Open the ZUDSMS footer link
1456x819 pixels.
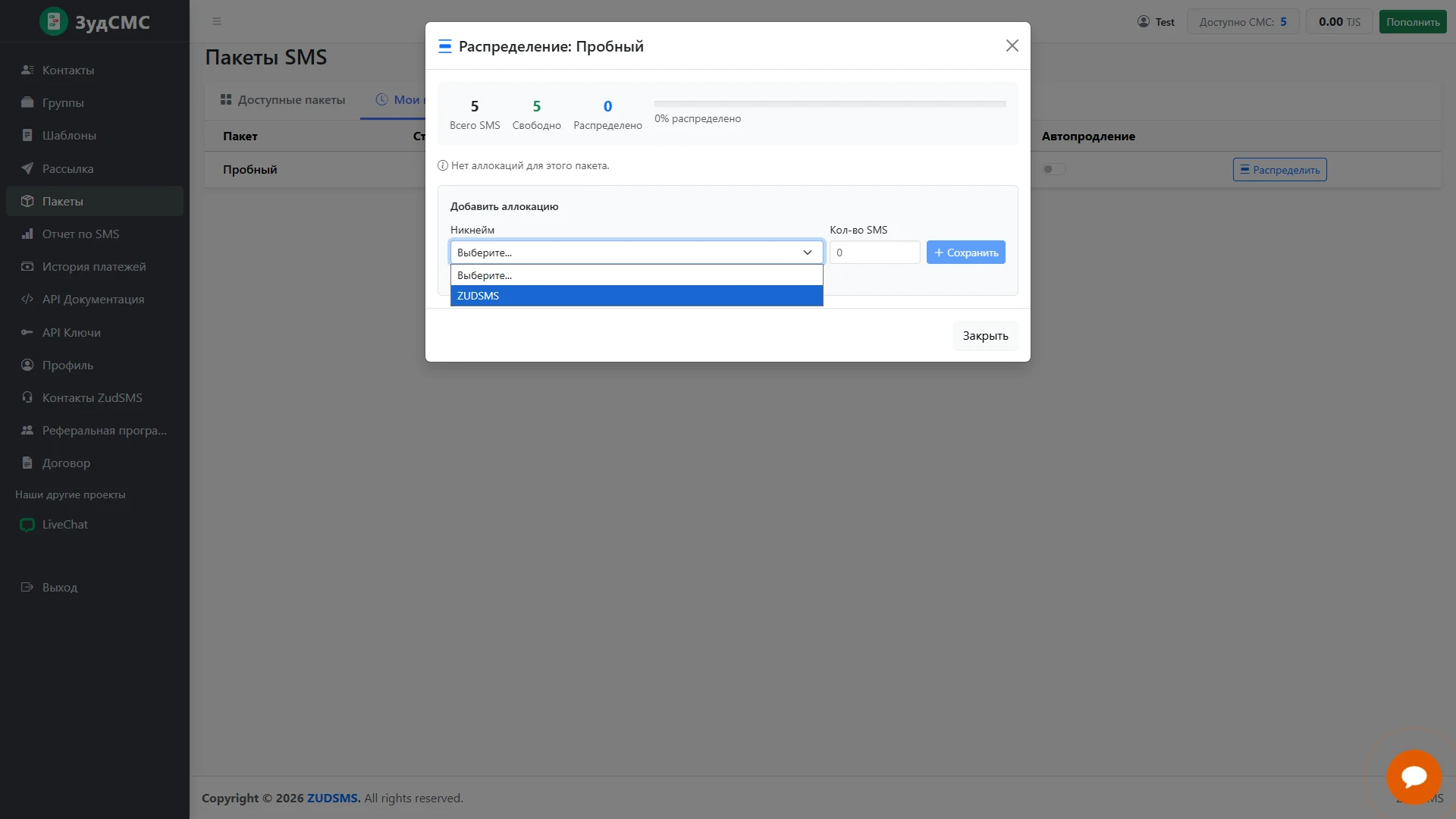coord(334,798)
